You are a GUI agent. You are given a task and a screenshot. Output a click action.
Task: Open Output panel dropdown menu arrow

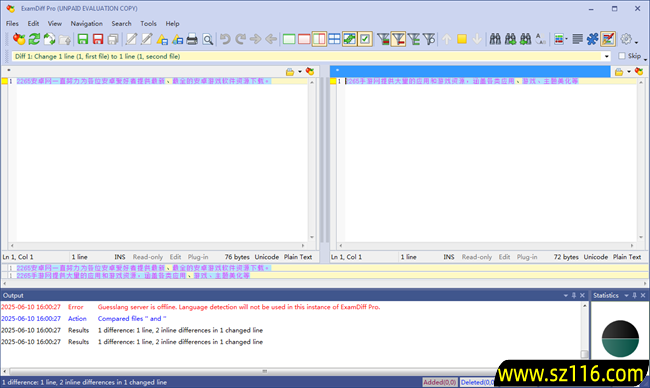point(565,296)
